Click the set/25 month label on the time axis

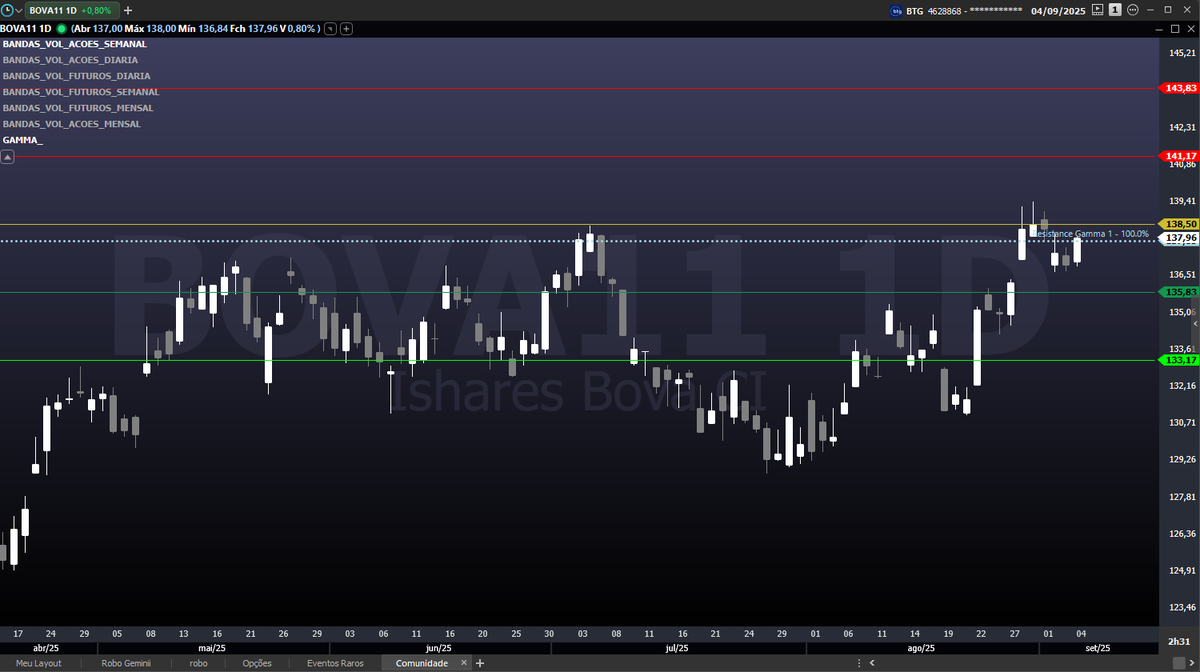(1096, 648)
